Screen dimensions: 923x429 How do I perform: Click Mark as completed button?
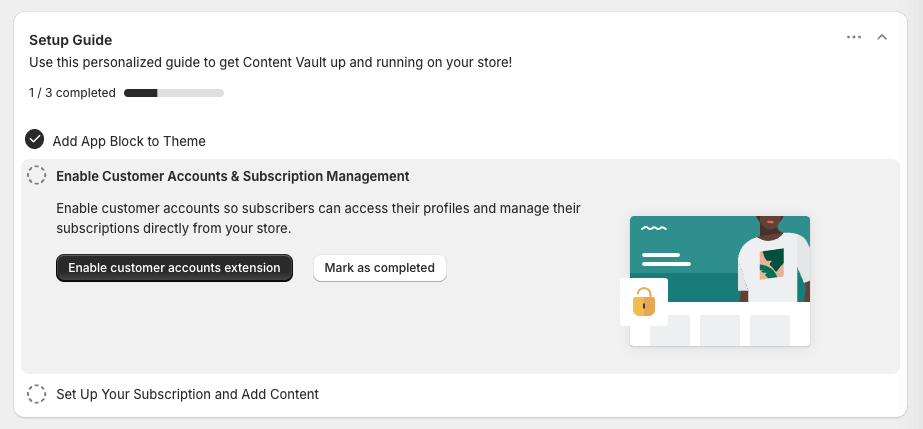coord(380,268)
